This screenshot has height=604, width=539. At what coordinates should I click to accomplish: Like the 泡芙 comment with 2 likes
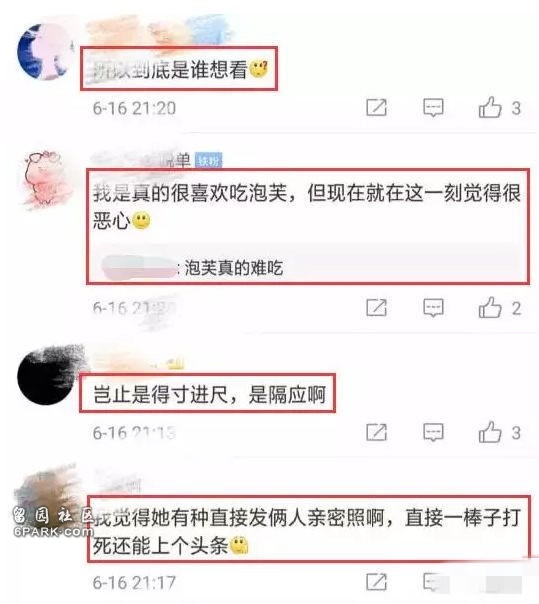pyautogui.click(x=490, y=307)
